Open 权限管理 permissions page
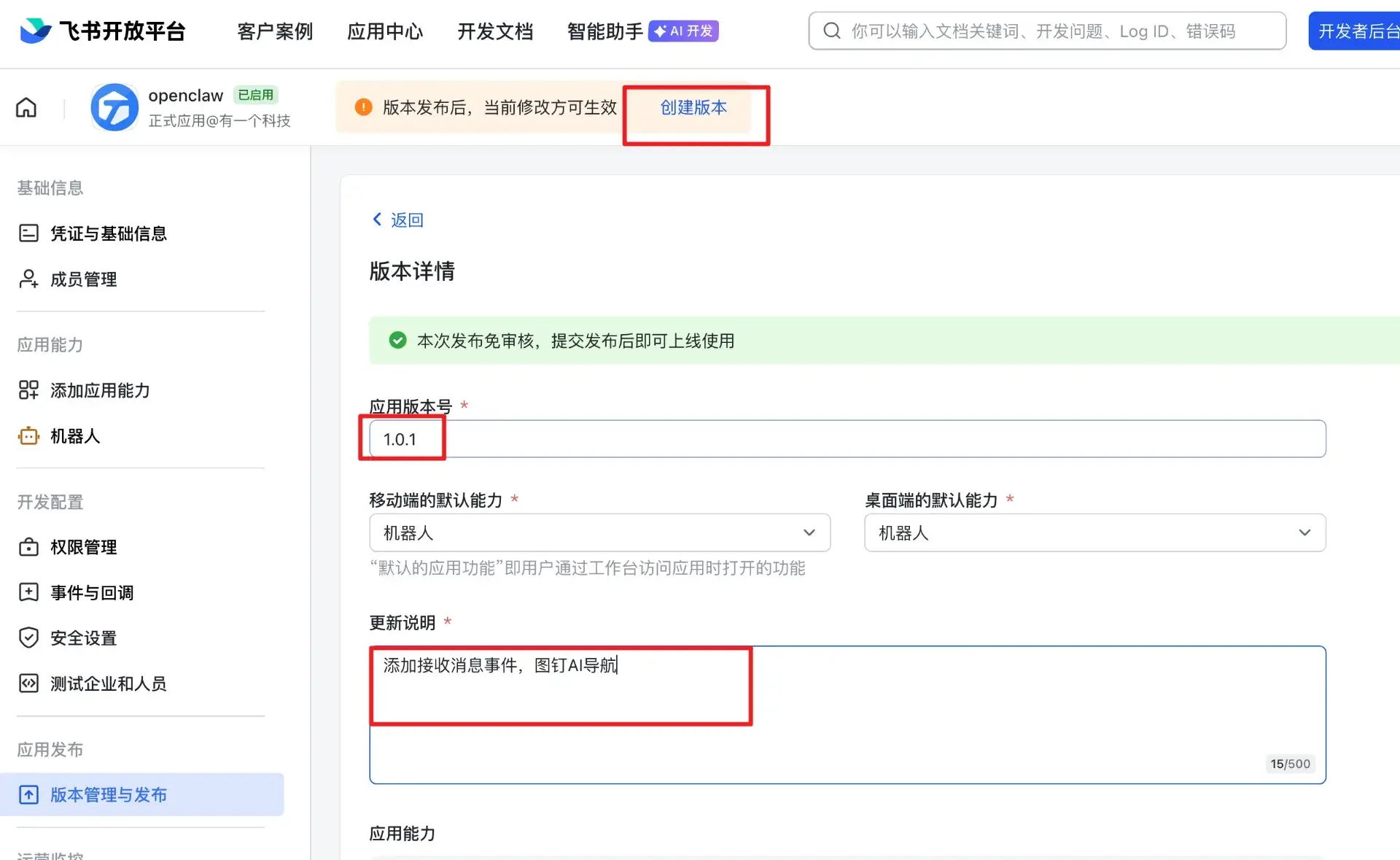 pos(83,547)
